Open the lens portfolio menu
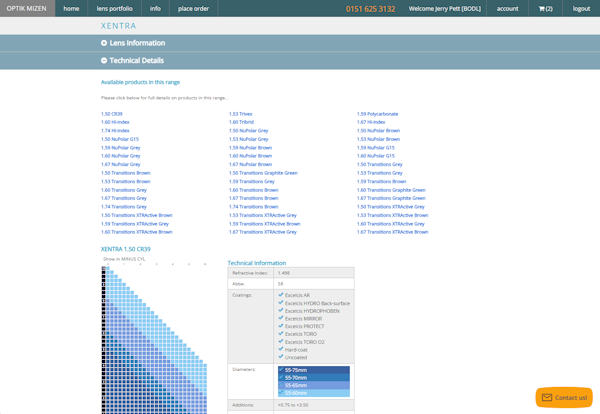This screenshot has height=414, width=600. click(114, 8)
